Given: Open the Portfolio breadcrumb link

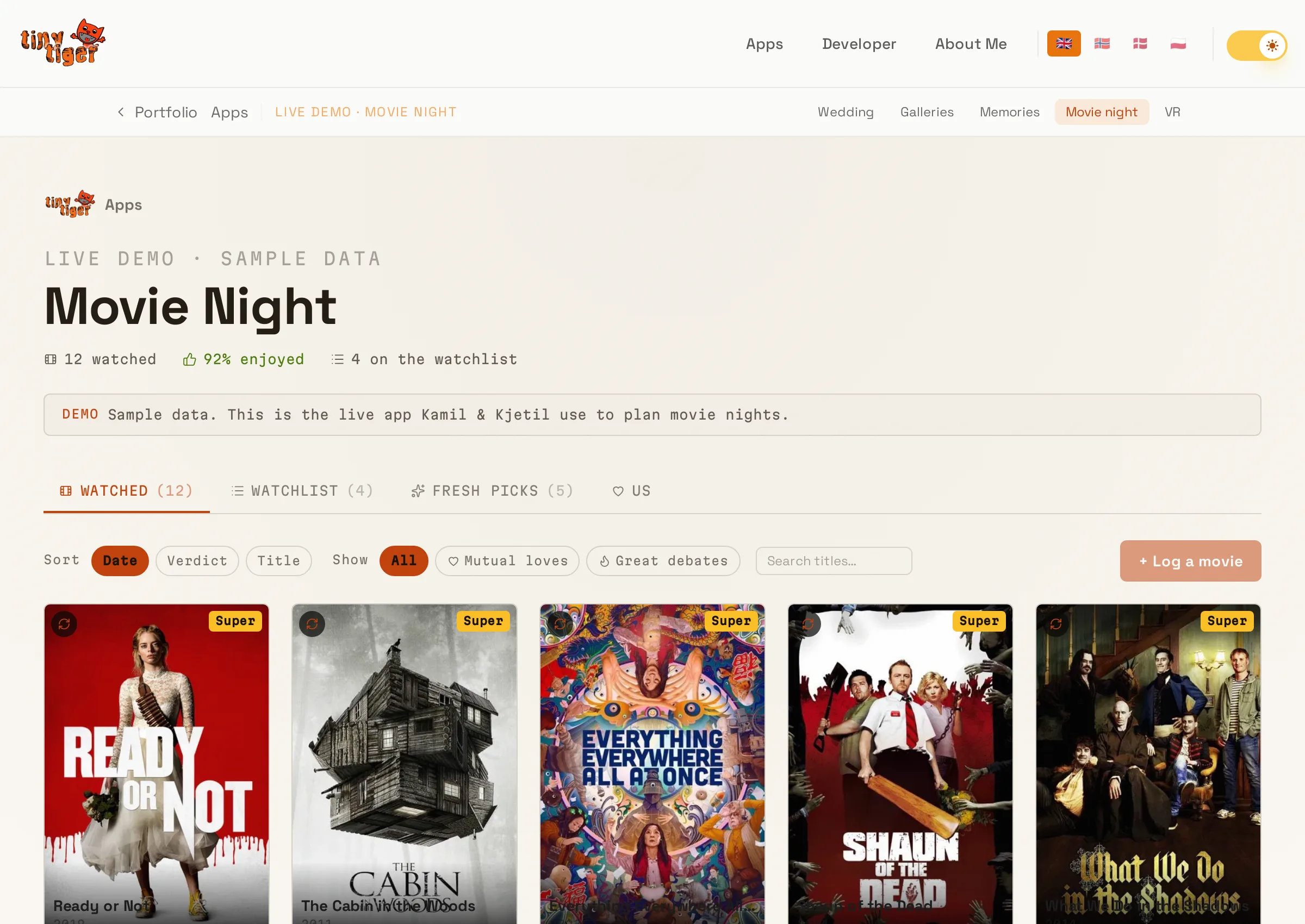Looking at the screenshot, I should pyautogui.click(x=166, y=112).
